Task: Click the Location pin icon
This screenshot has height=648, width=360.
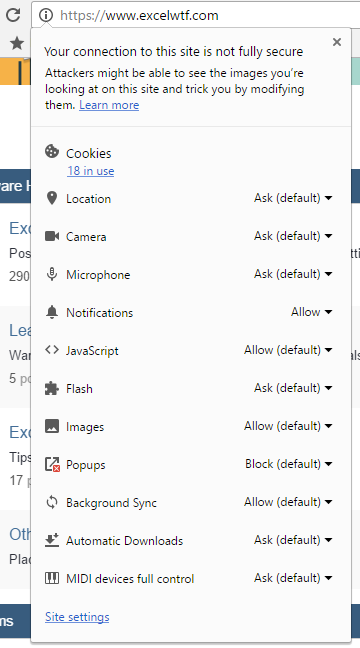Action: point(52,198)
